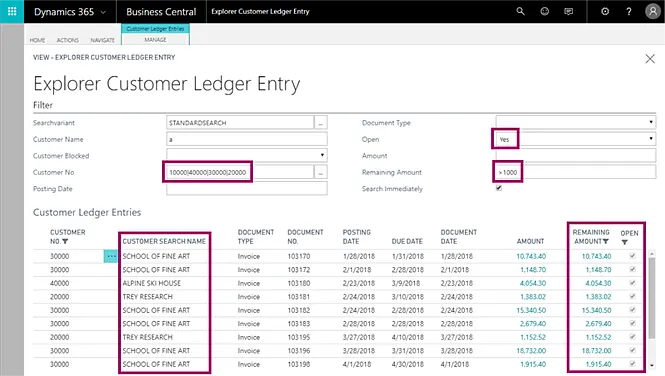665x376 pixels.
Task: Click the Remaining Amount column filter icon
Action: tap(605, 242)
